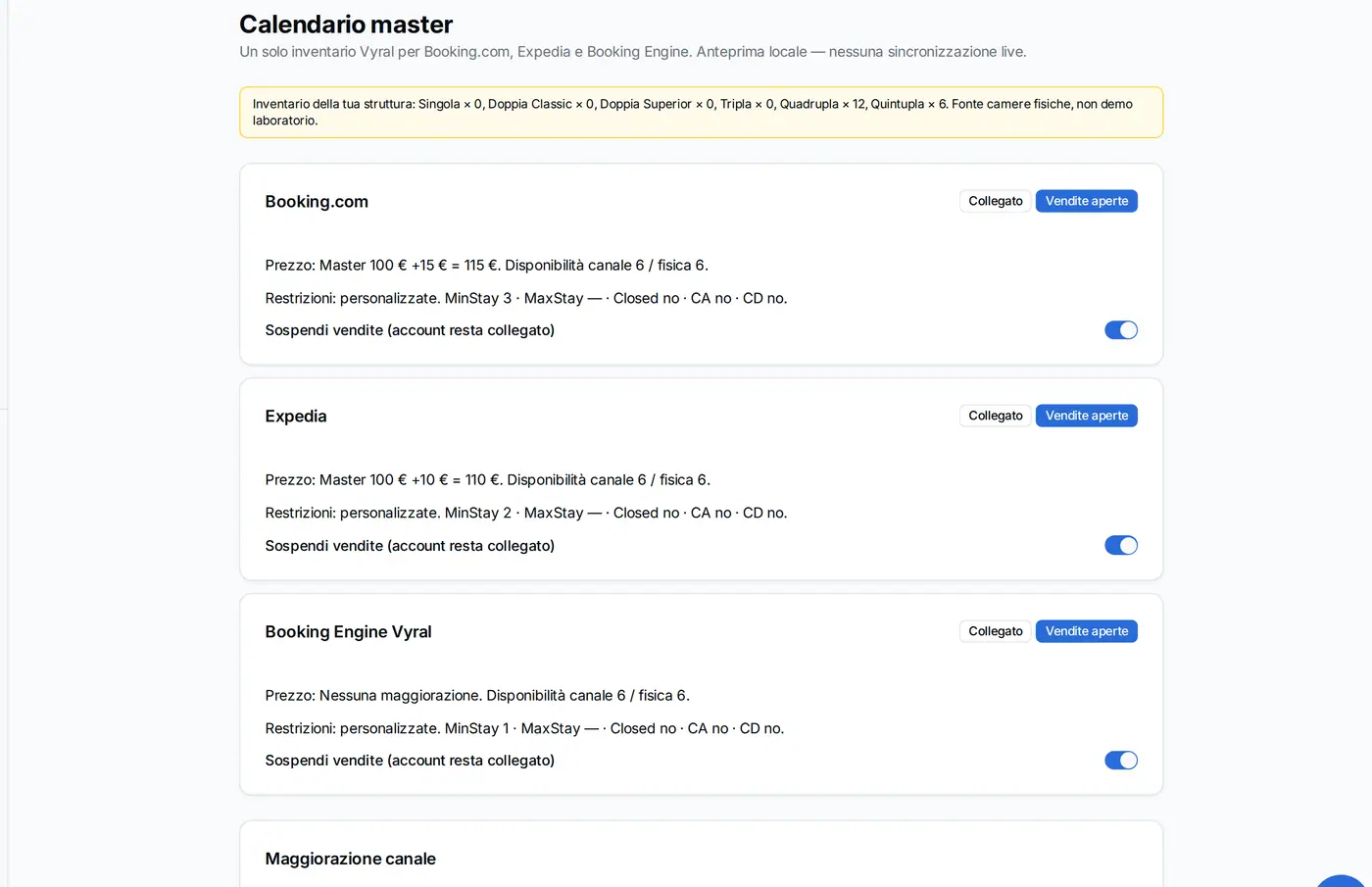This screenshot has height=887, width=1372.
Task: Click Collegato badge on Booking Engine Vyral
Action: pos(995,631)
